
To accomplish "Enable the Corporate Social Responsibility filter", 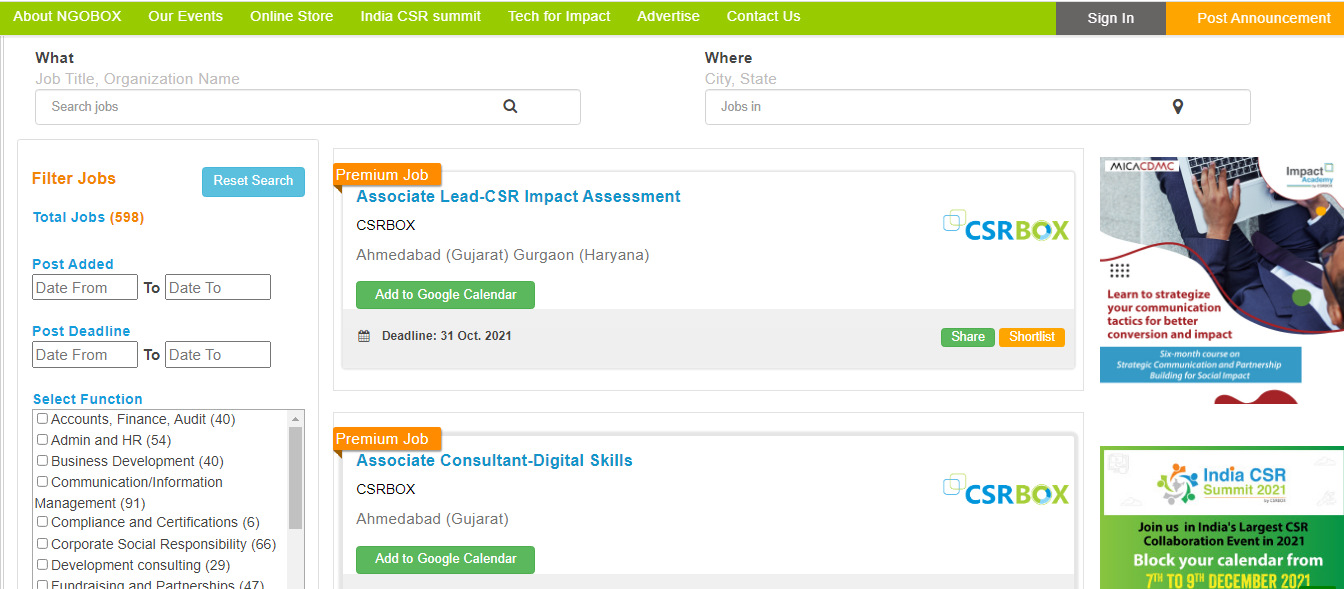I will [42, 544].
